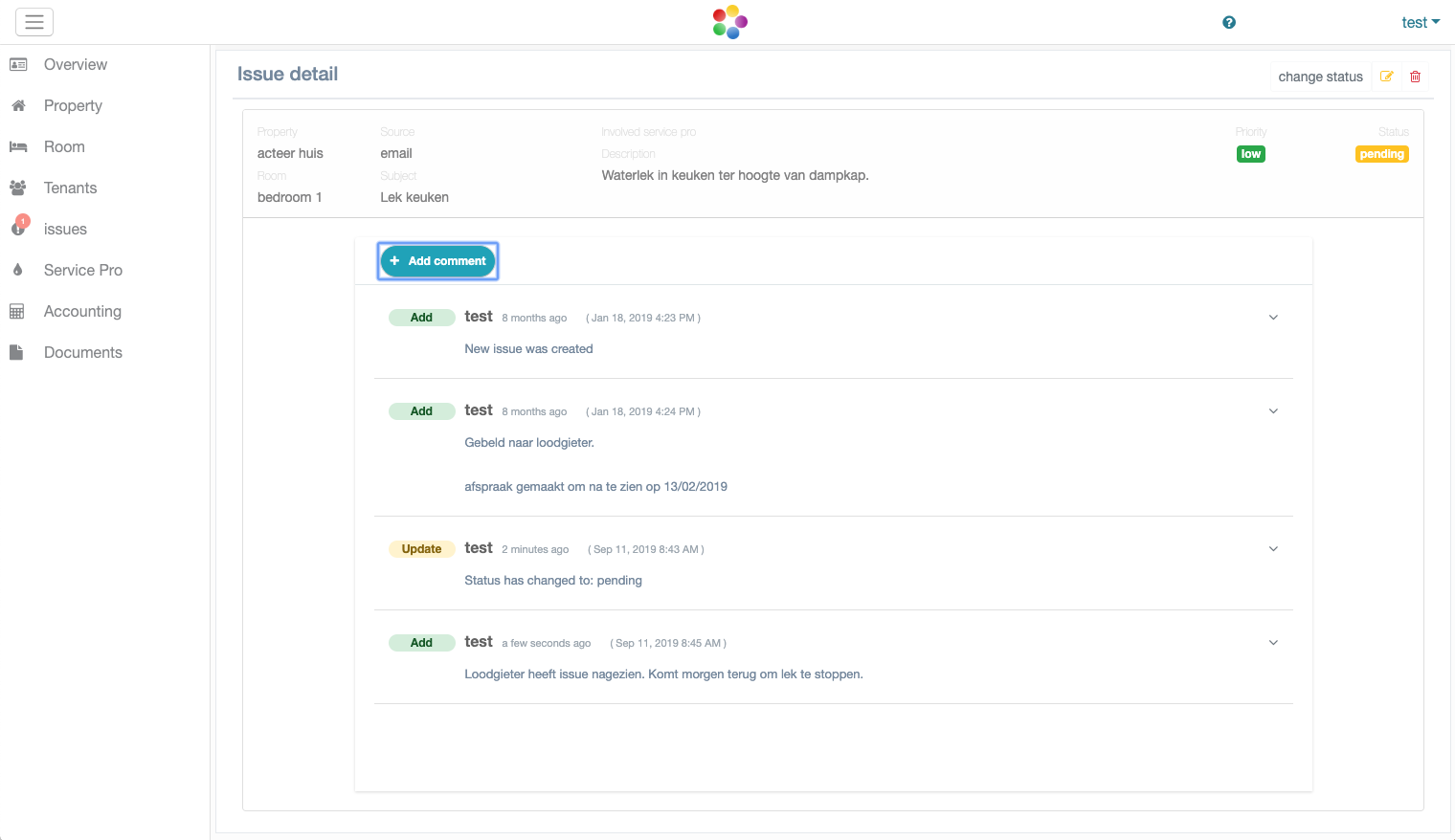Open Overview in the sidebar
The image size is (1455, 840).
pyautogui.click(x=75, y=65)
